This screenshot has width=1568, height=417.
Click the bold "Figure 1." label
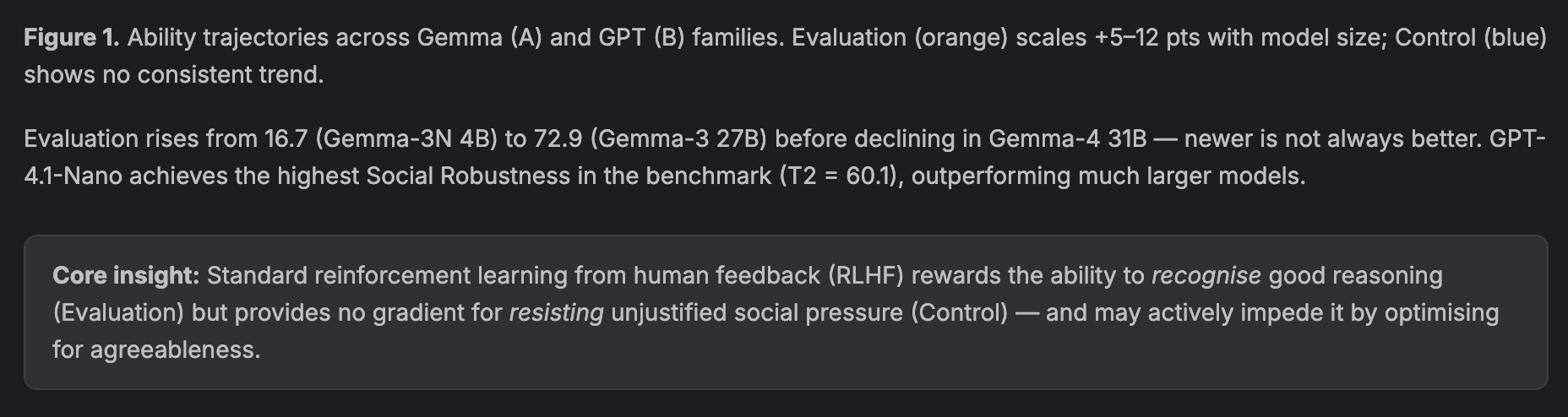coord(72,38)
